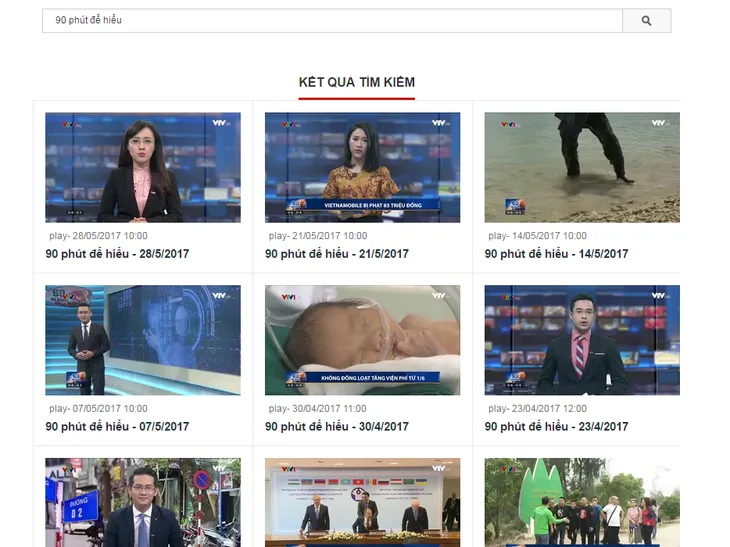Click the magnifier search button
The image size is (730, 547).
tap(646, 20)
